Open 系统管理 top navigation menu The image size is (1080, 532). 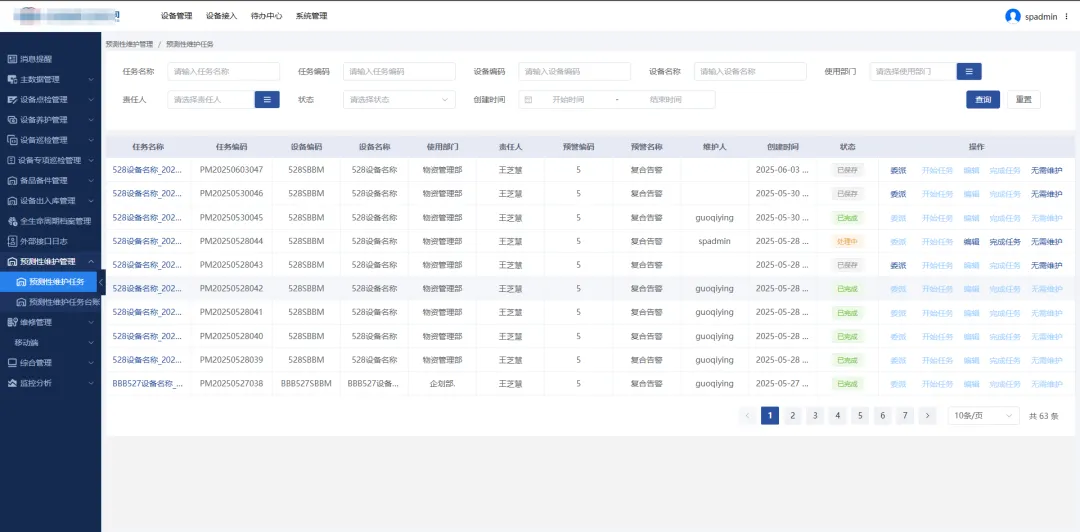tap(311, 16)
